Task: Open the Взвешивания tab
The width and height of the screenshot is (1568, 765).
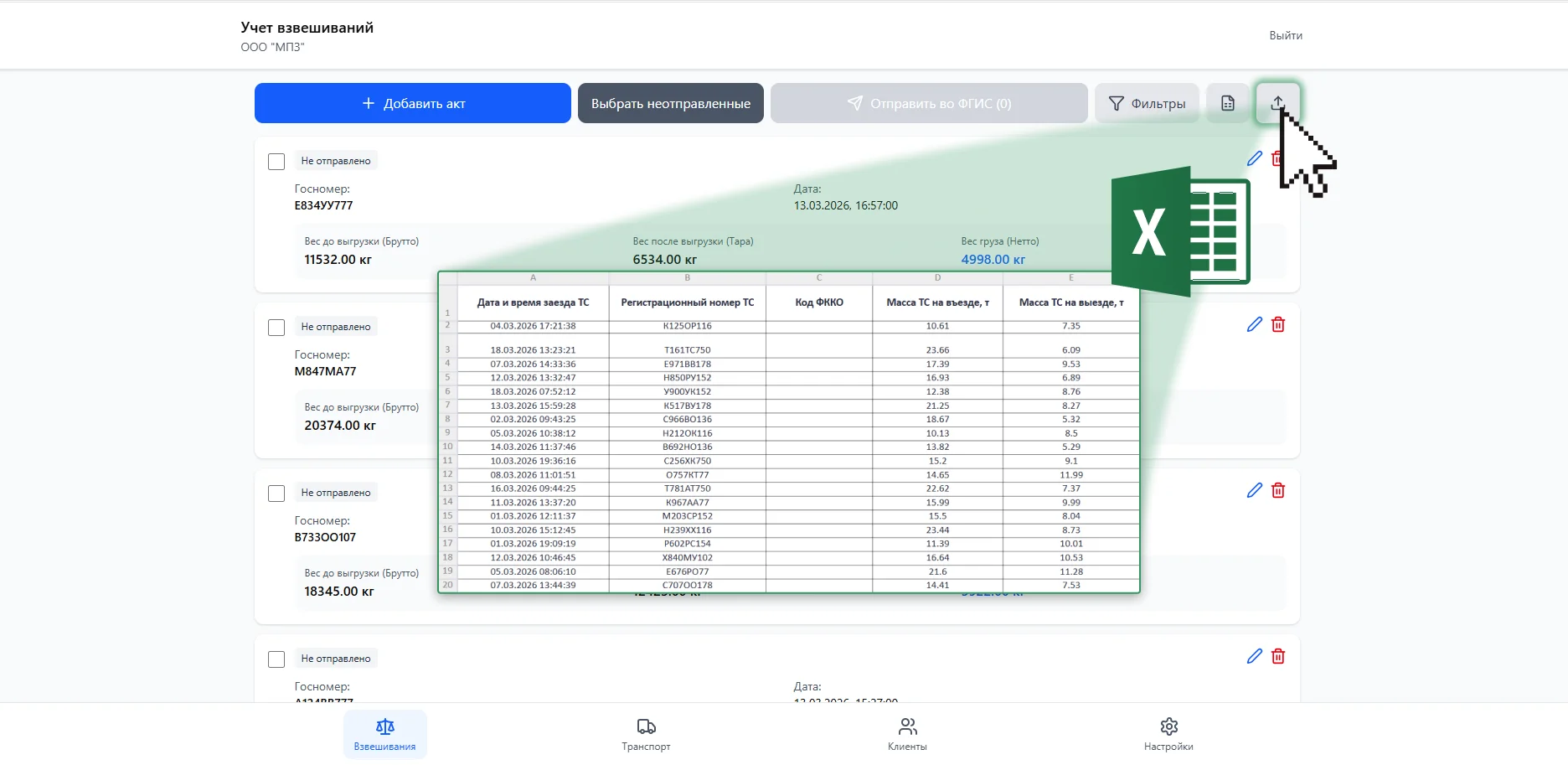Action: coord(385,734)
